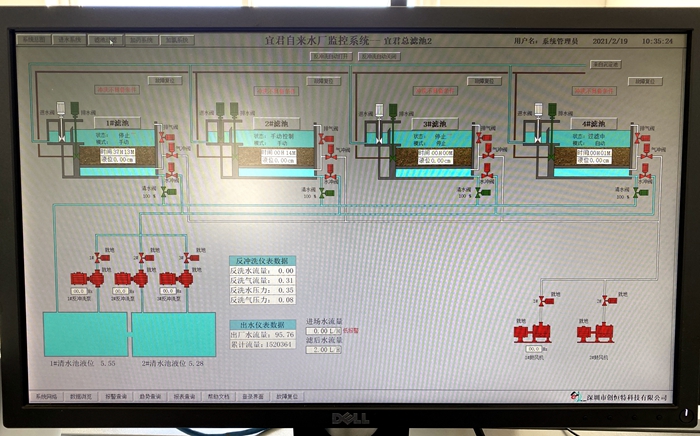Click filter 3# red 水冲阀 valve
Image resolution: width=700 pixels, height=436 pixels.
(487, 171)
